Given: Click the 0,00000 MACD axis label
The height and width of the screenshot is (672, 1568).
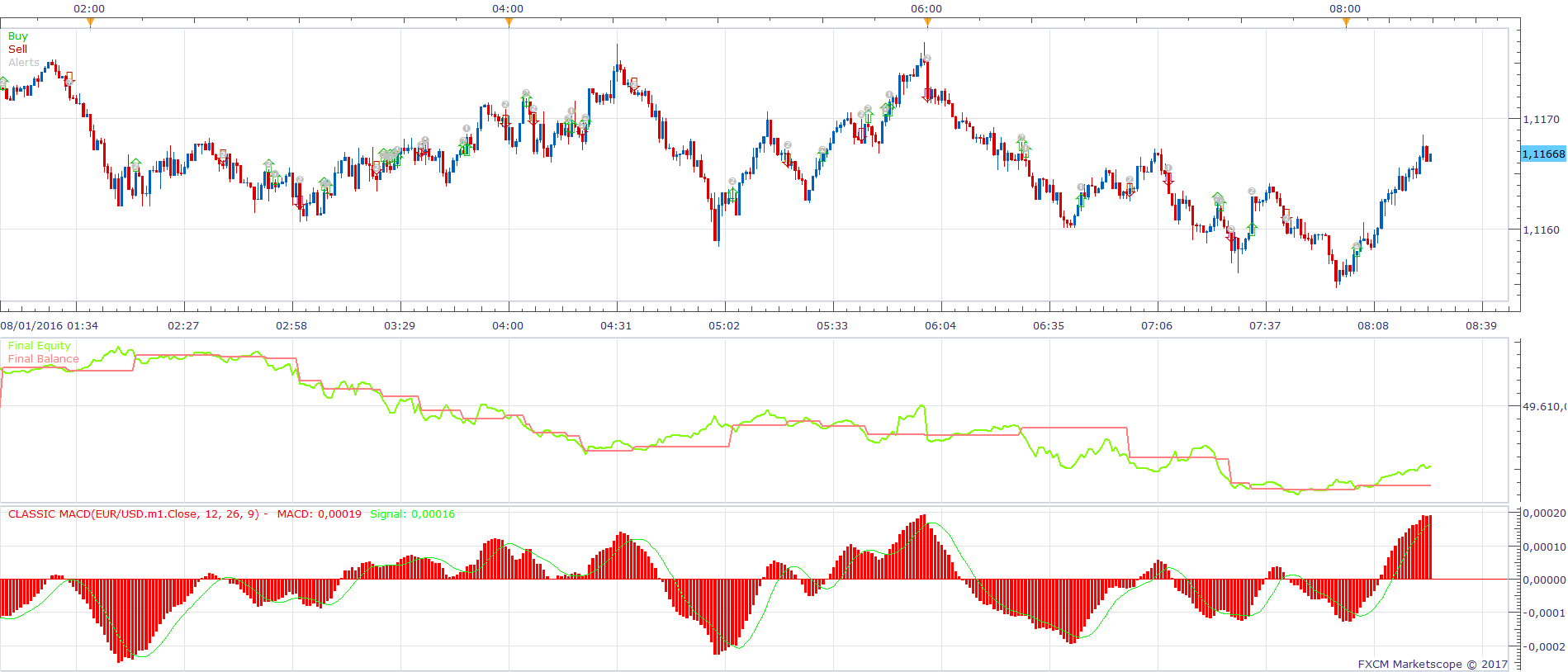Looking at the screenshot, I should [1544, 580].
